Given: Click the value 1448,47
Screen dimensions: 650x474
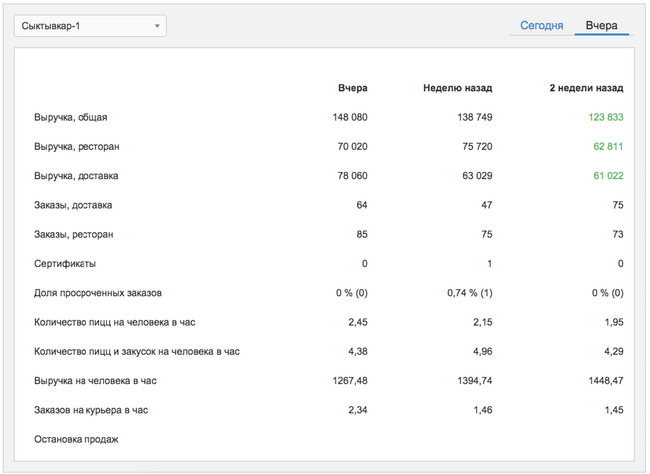Looking at the screenshot, I should pyautogui.click(x=606, y=381).
